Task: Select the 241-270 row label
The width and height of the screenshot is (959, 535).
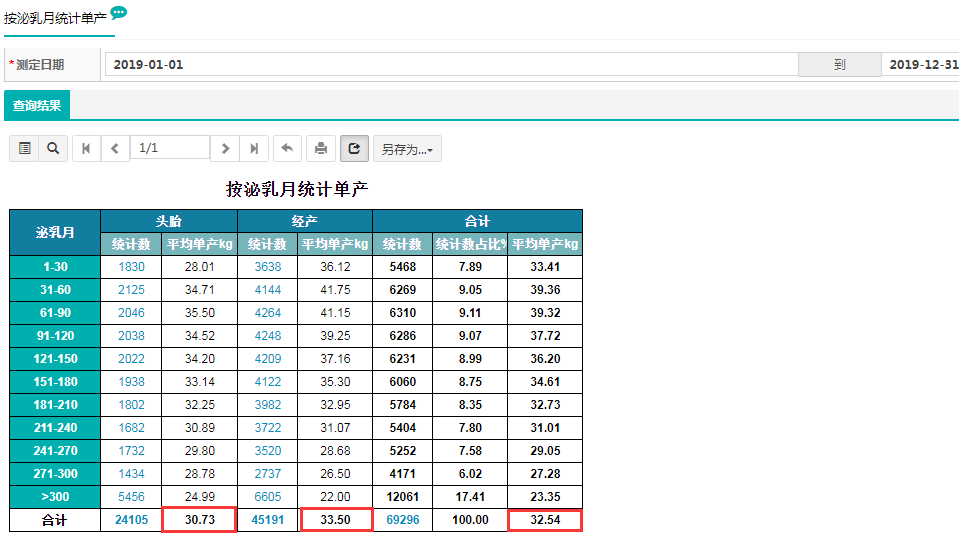Action: pyautogui.click(x=55, y=451)
